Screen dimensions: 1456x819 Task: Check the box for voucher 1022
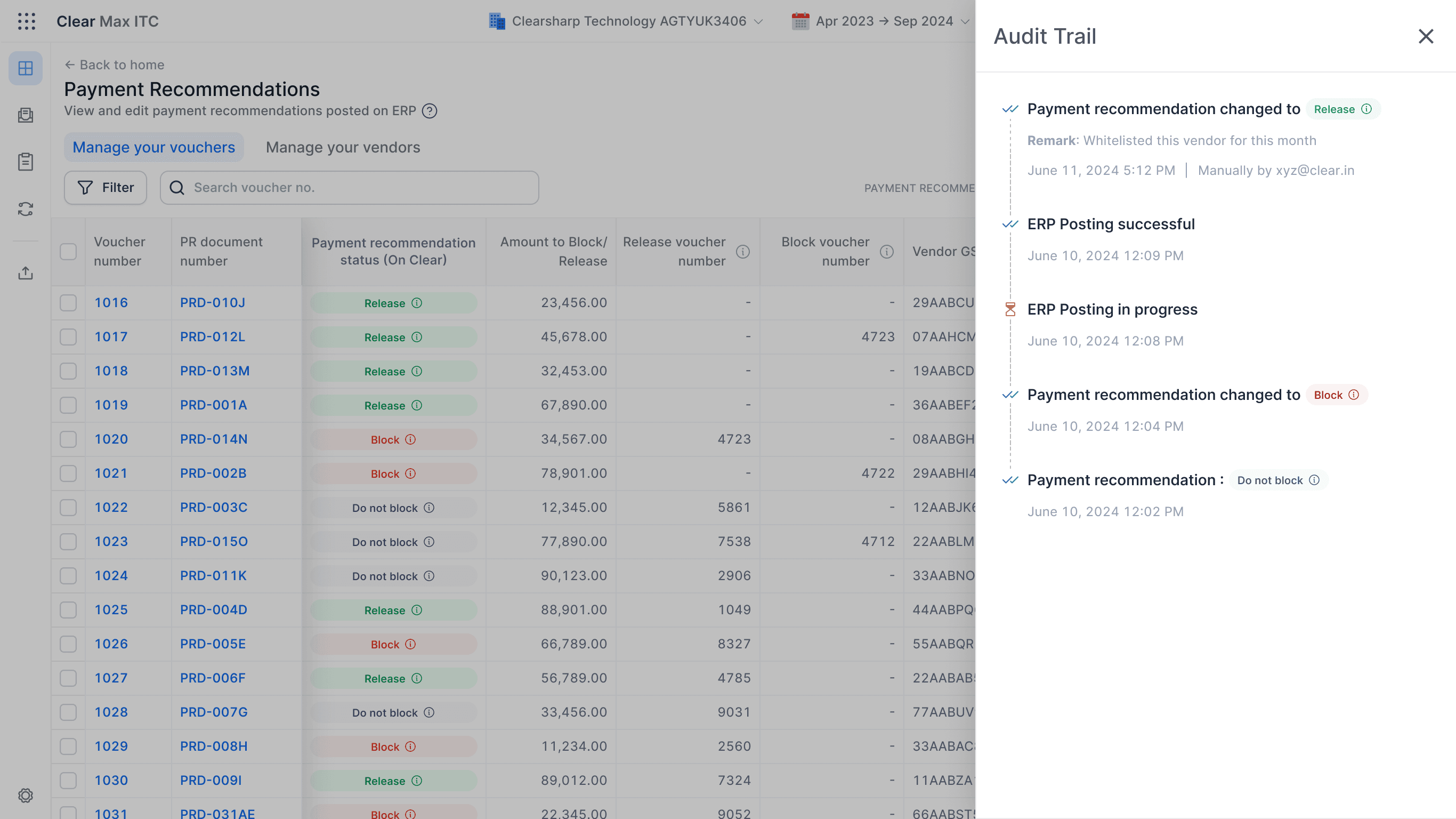pos(68,508)
